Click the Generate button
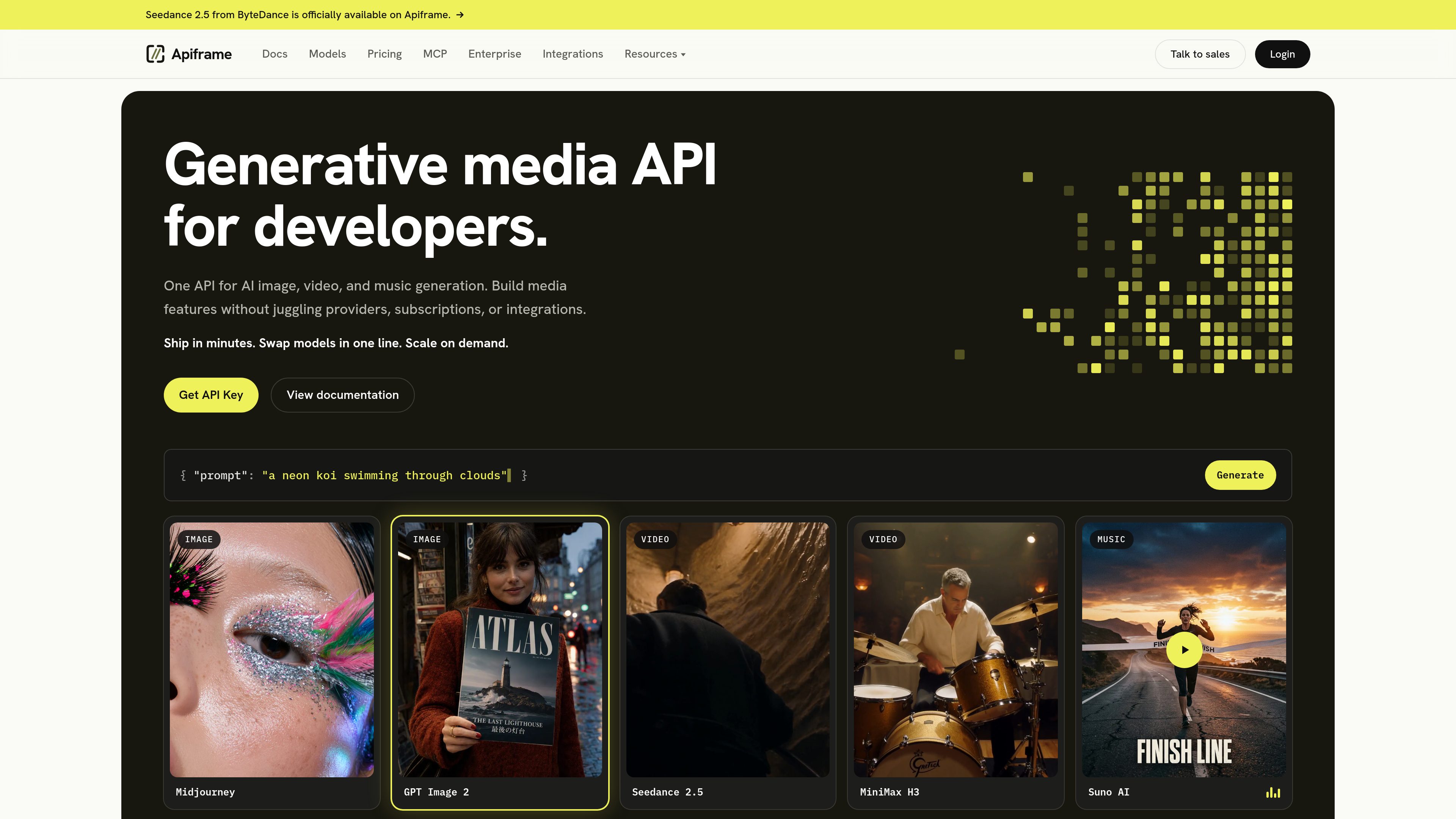 pyautogui.click(x=1240, y=475)
